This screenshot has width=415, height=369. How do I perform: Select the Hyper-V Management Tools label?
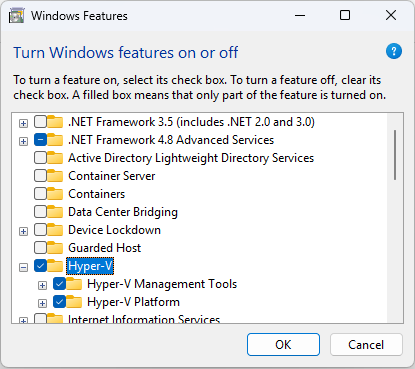(x=162, y=284)
